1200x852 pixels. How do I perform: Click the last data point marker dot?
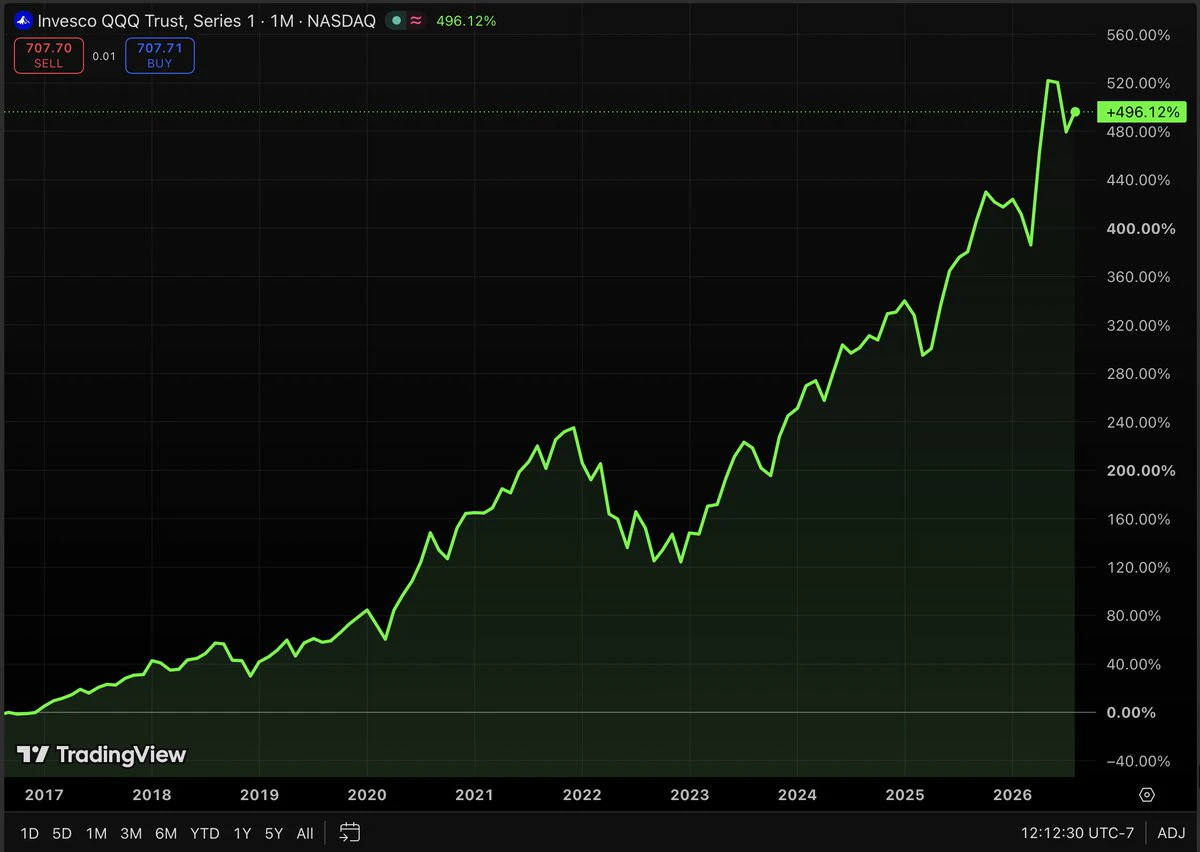coord(1075,112)
